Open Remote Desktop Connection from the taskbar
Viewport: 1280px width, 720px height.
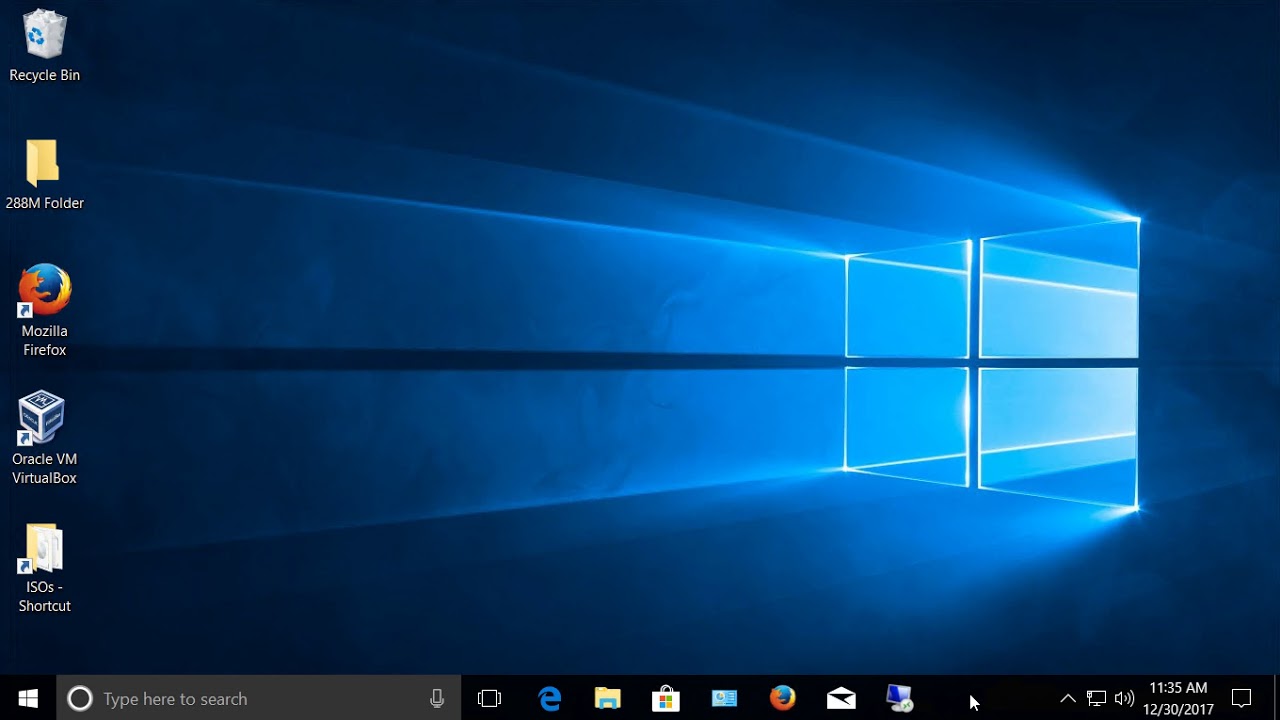tap(898, 698)
